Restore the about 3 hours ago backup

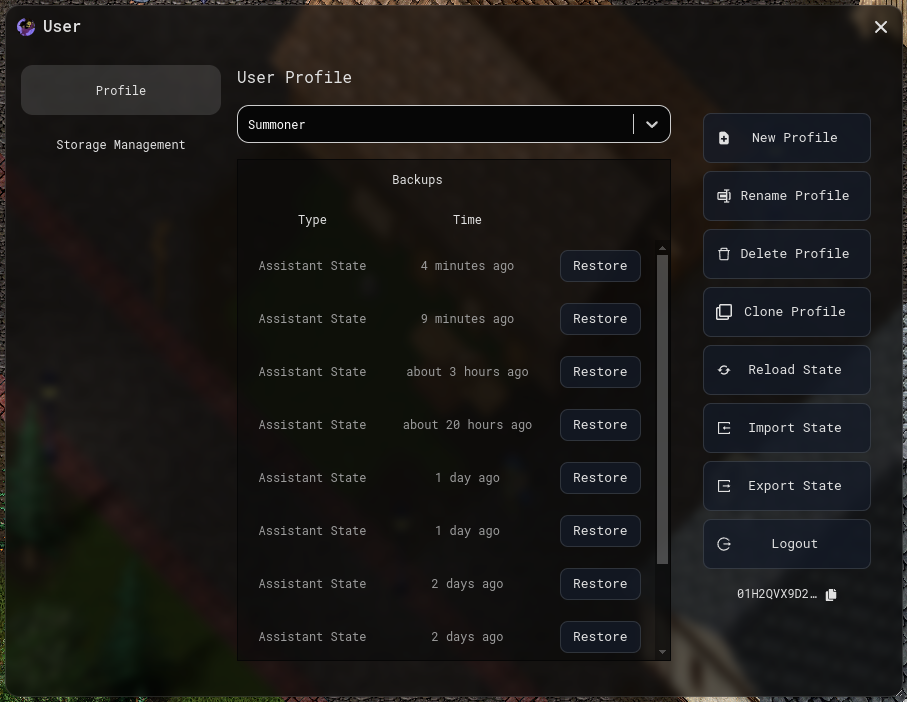(x=600, y=372)
